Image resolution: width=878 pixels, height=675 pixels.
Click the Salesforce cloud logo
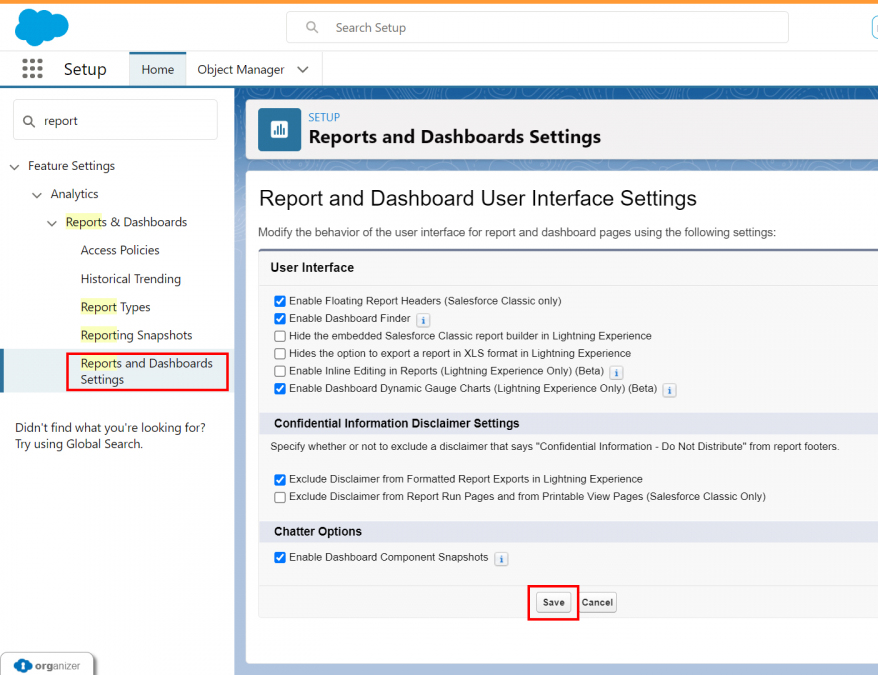[x=40, y=26]
